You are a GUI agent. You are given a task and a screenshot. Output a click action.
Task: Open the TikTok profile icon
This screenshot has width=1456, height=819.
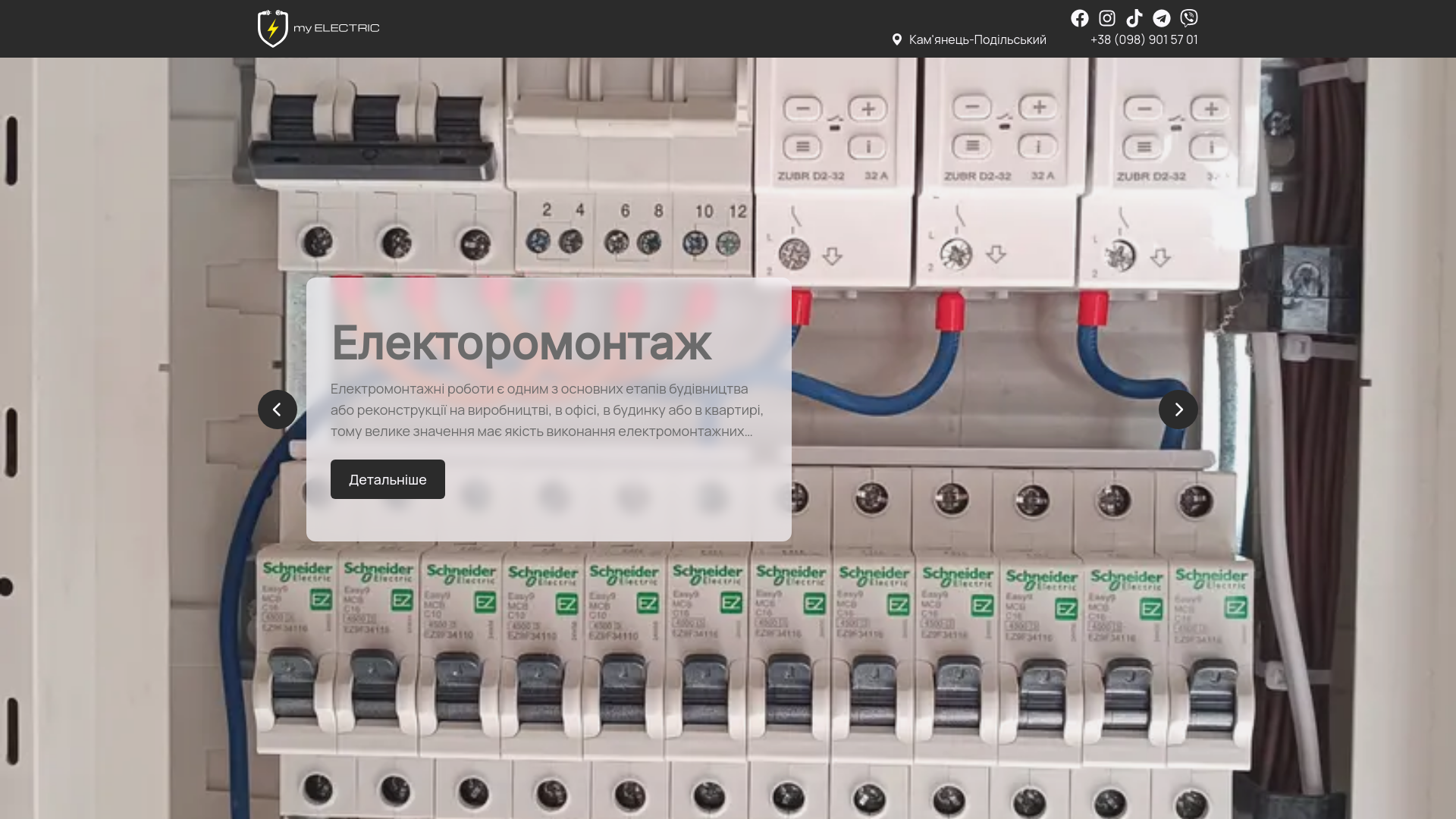pyautogui.click(x=1134, y=18)
